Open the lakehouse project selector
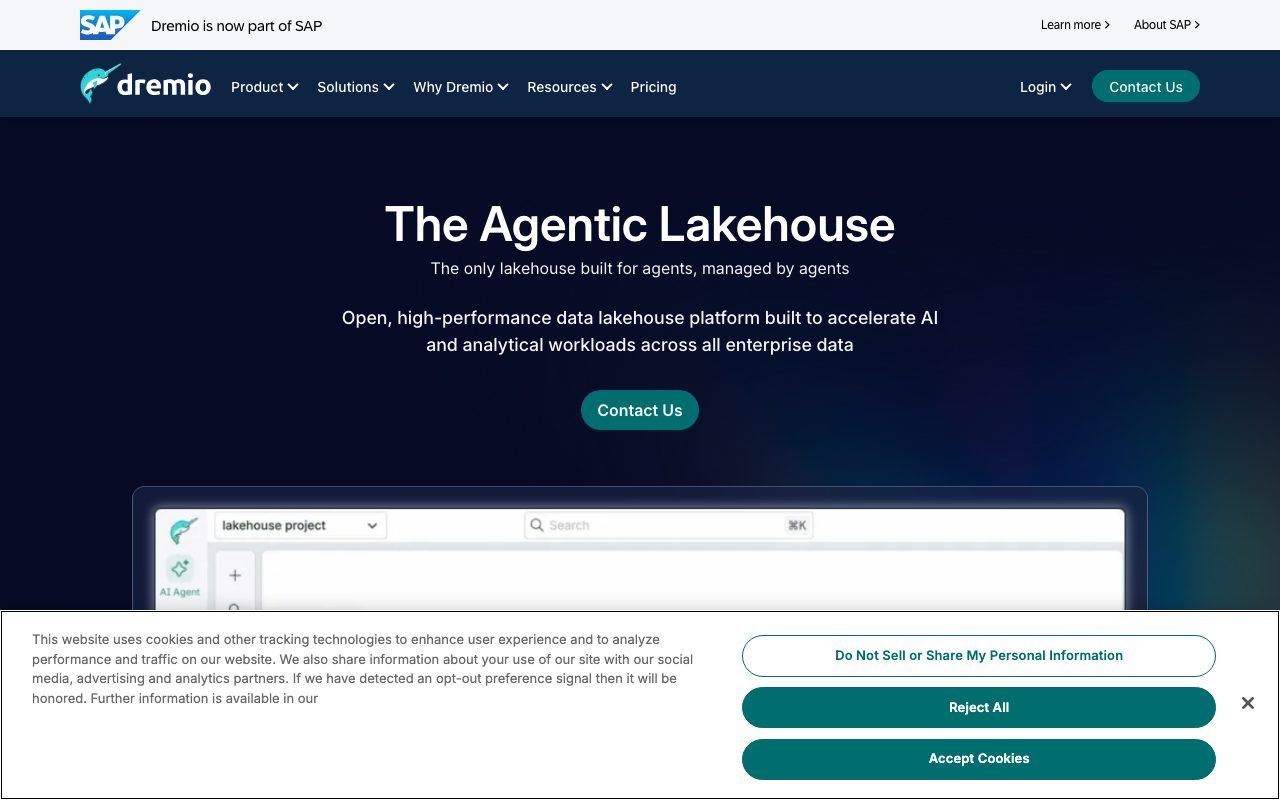 click(301, 525)
